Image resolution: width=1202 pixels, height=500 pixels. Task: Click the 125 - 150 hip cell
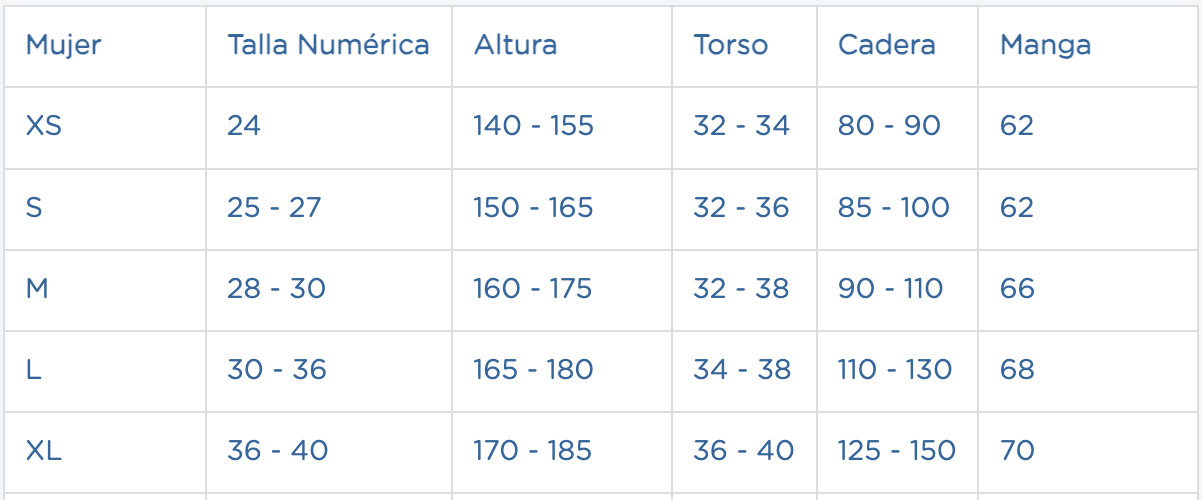coord(897,451)
